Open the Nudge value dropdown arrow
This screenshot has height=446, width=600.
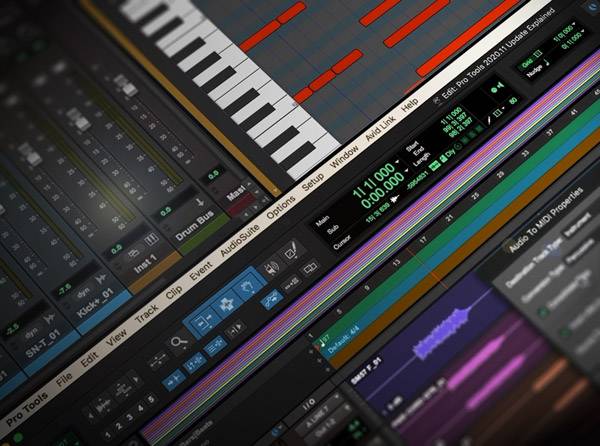pos(583,31)
